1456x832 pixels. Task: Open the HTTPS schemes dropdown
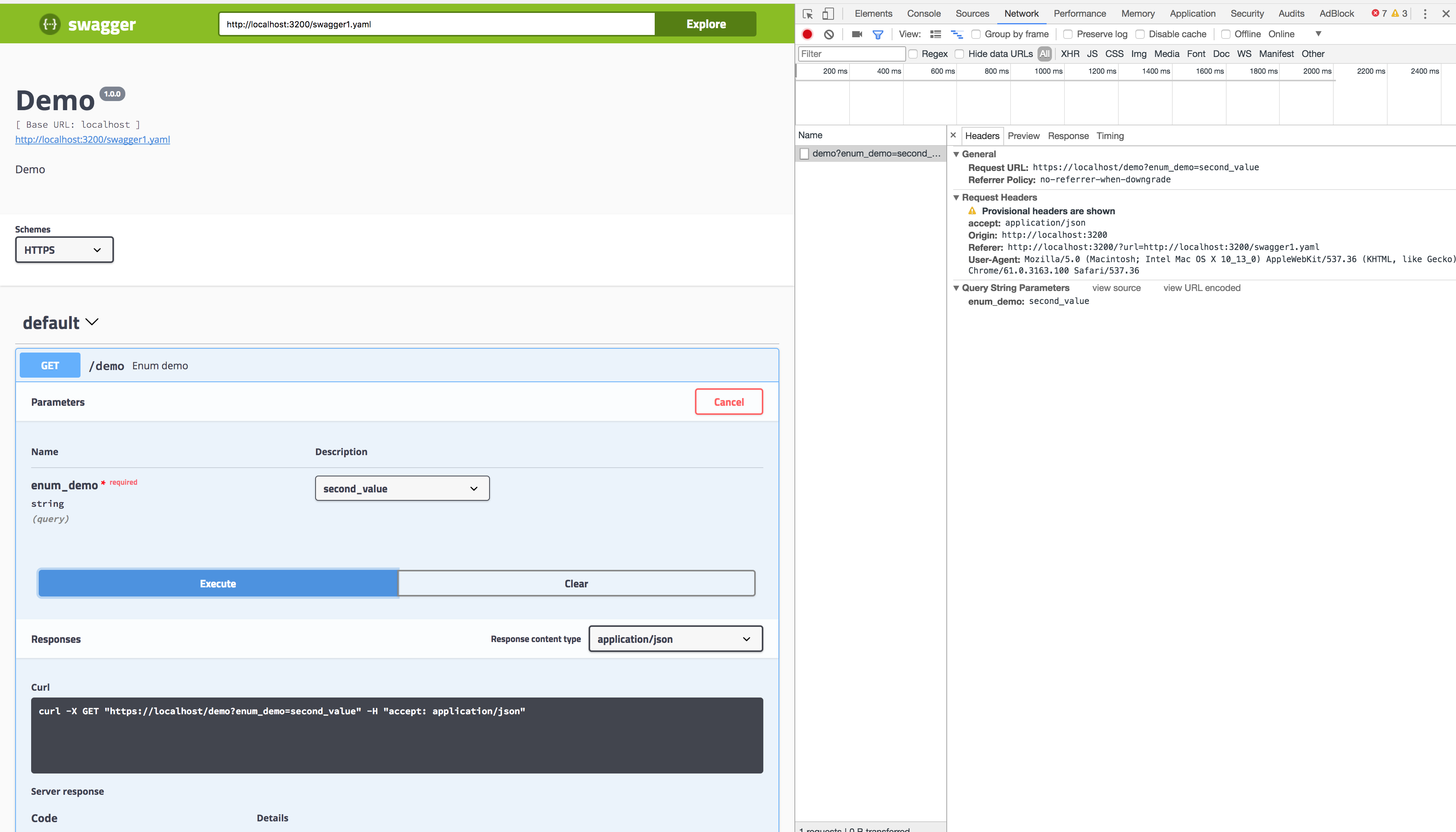pyautogui.click(x=64, y=250)
